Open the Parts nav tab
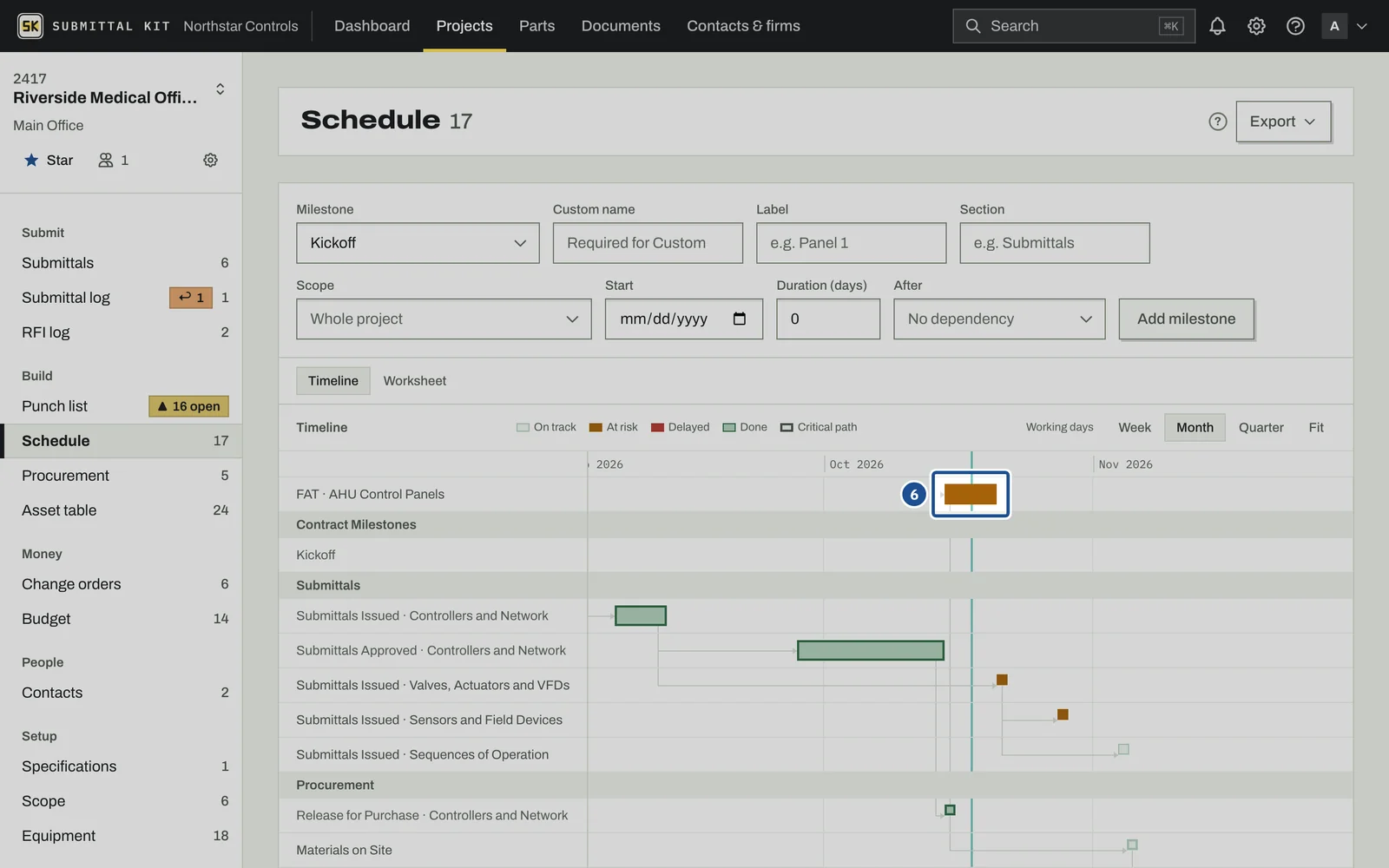Viewport: 1389px width, 868px height. coord(537,26)
